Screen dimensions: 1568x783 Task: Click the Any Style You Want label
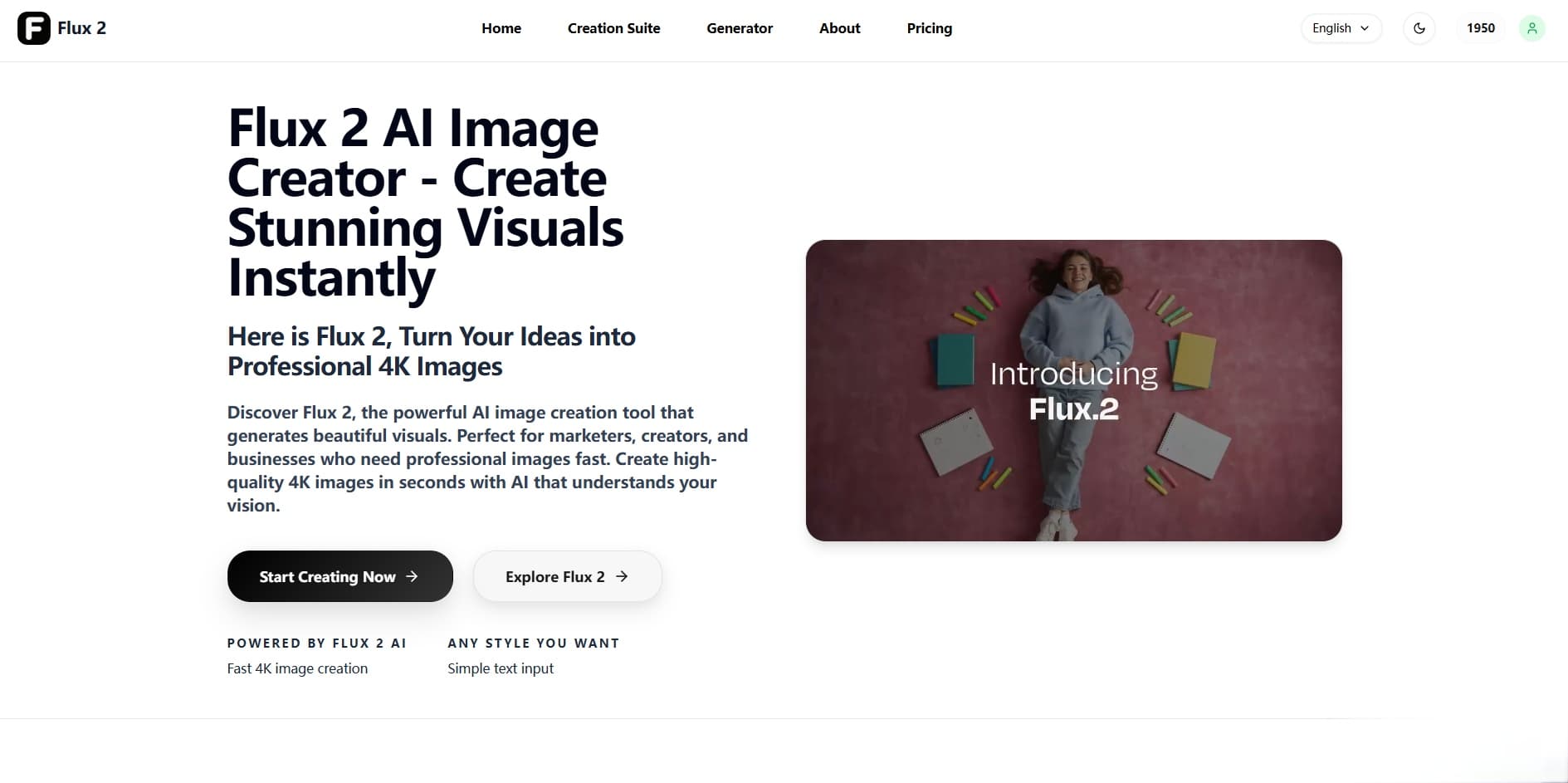pos(533,644)
